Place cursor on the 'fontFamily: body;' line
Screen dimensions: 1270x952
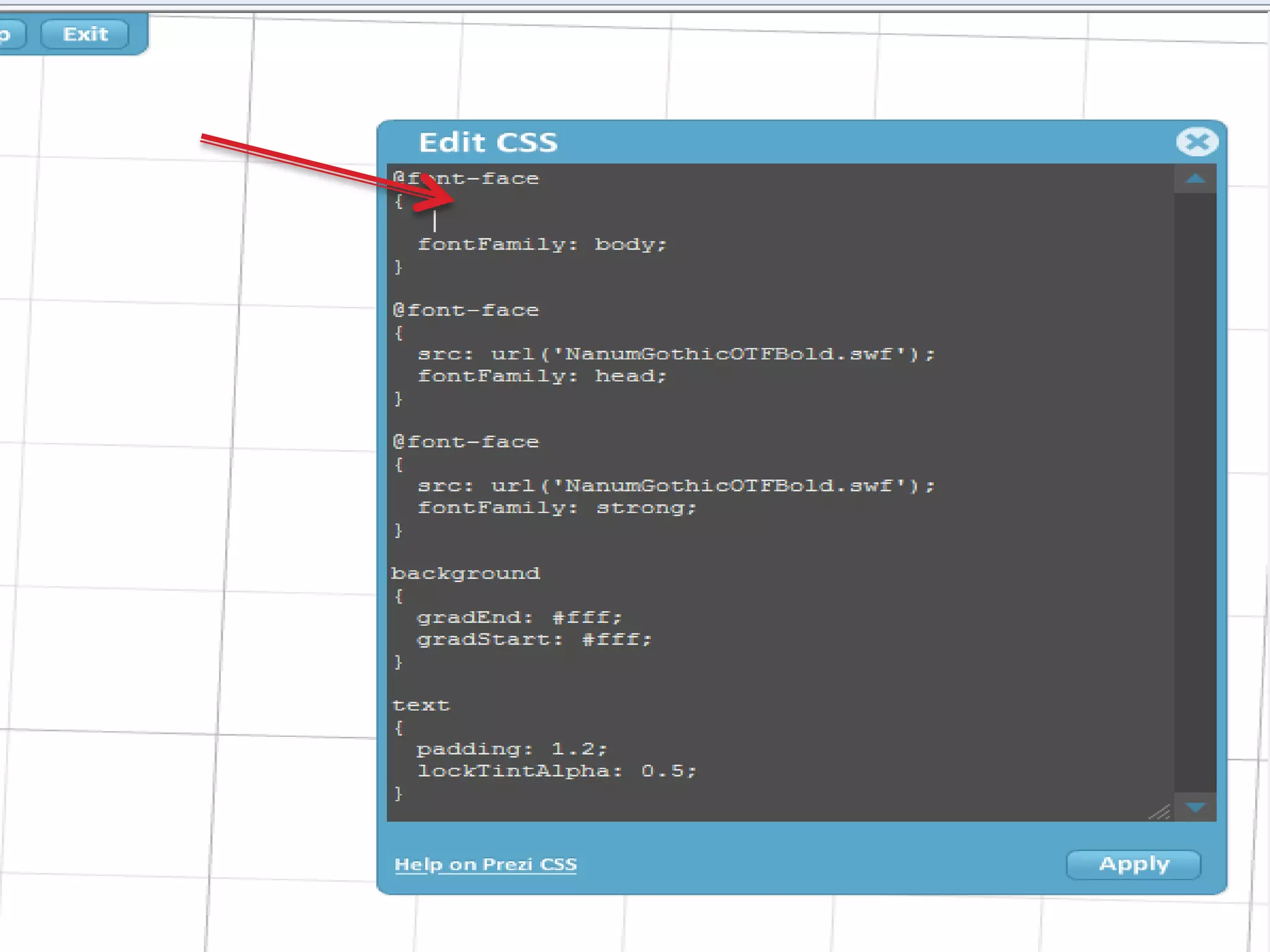coord(541,244)
